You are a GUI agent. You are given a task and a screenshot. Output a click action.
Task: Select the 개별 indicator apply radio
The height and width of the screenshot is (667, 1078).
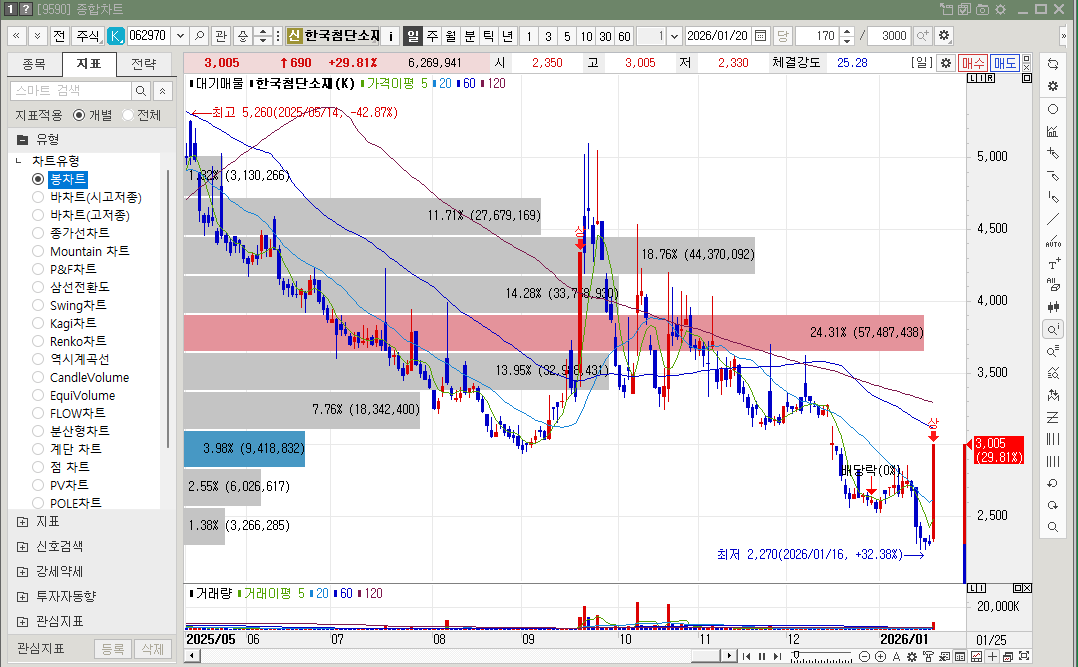79,116
